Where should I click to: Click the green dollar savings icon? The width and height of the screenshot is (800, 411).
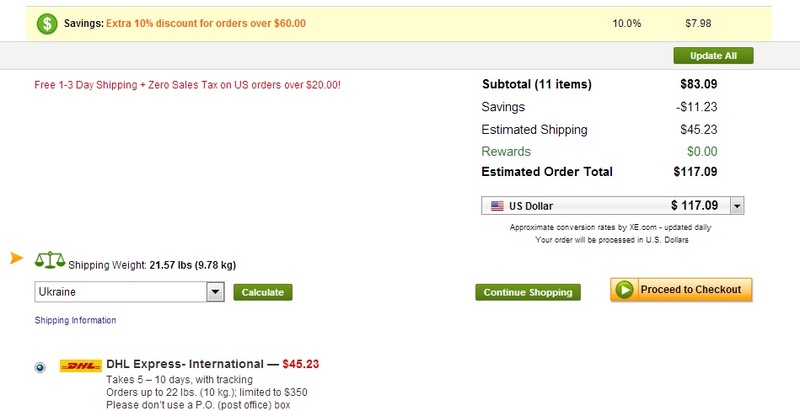click(47, 23)
